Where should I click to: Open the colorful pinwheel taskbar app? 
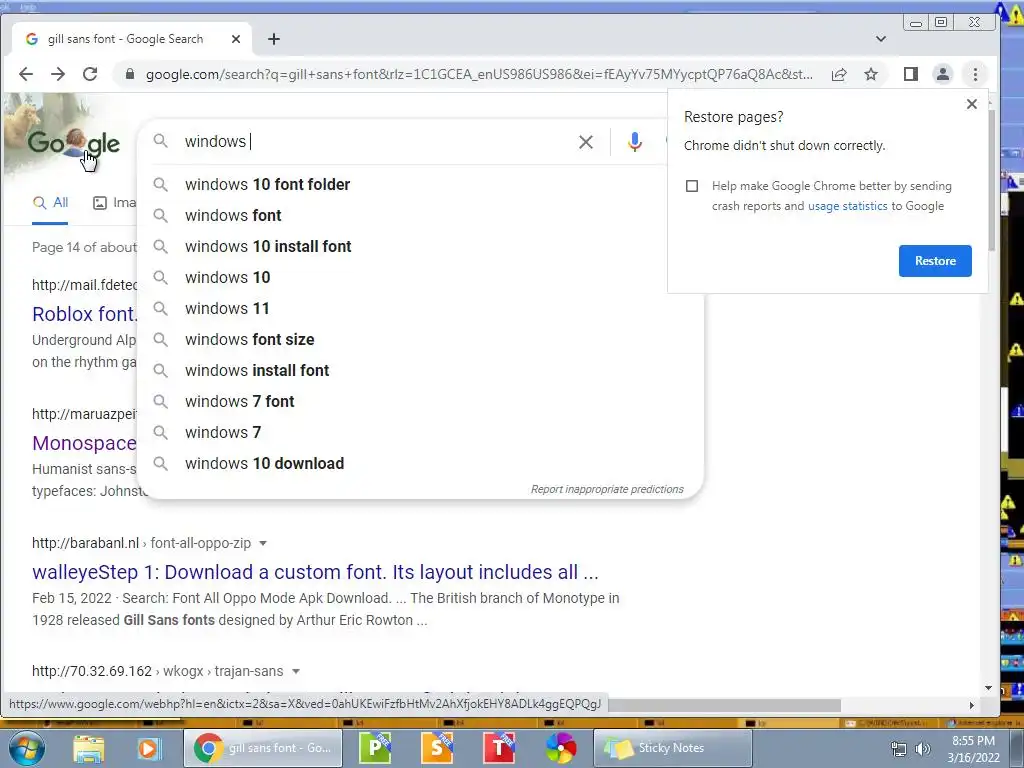[x=561, y=748]
